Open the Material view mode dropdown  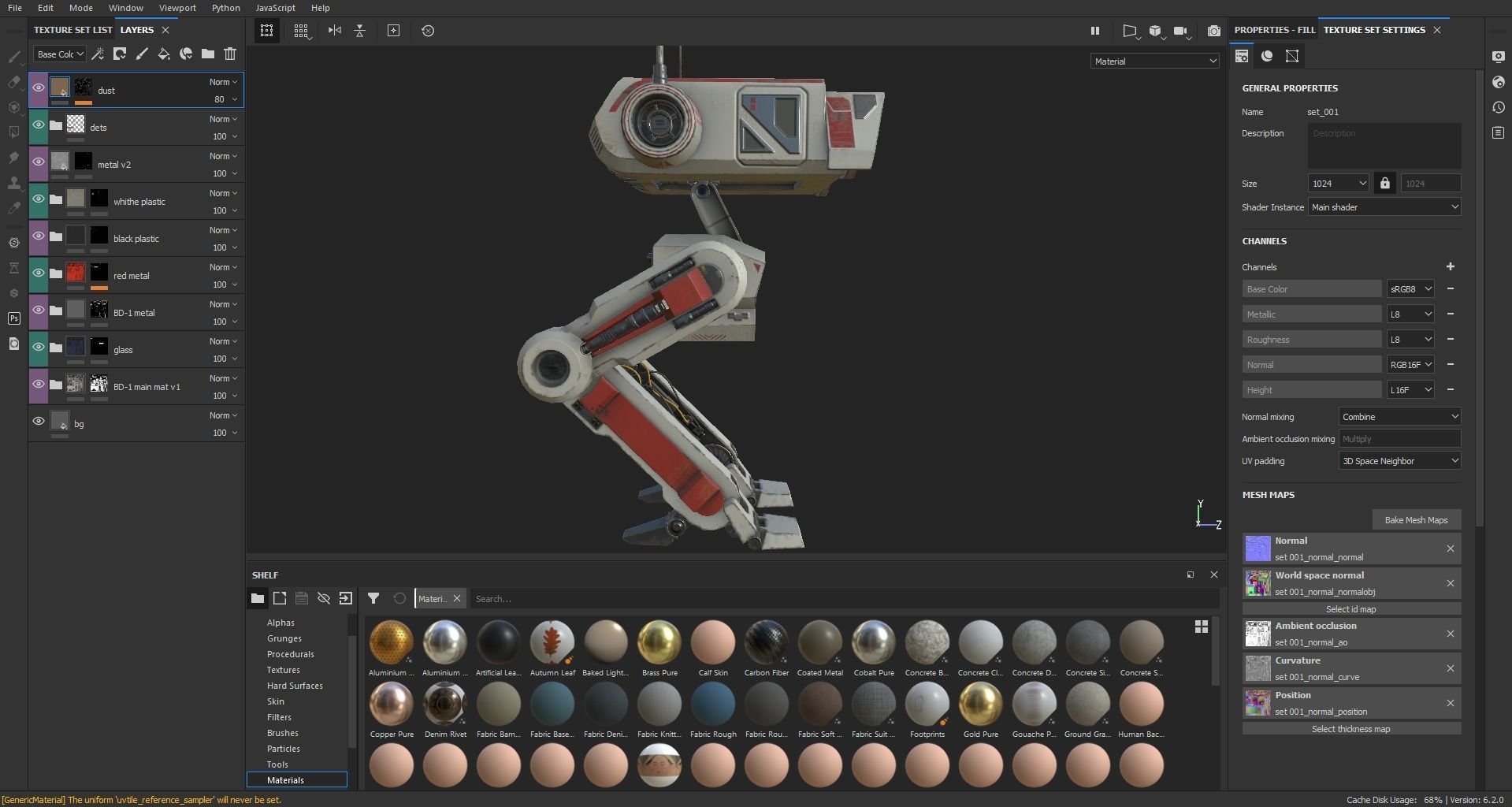point(1155,61)
